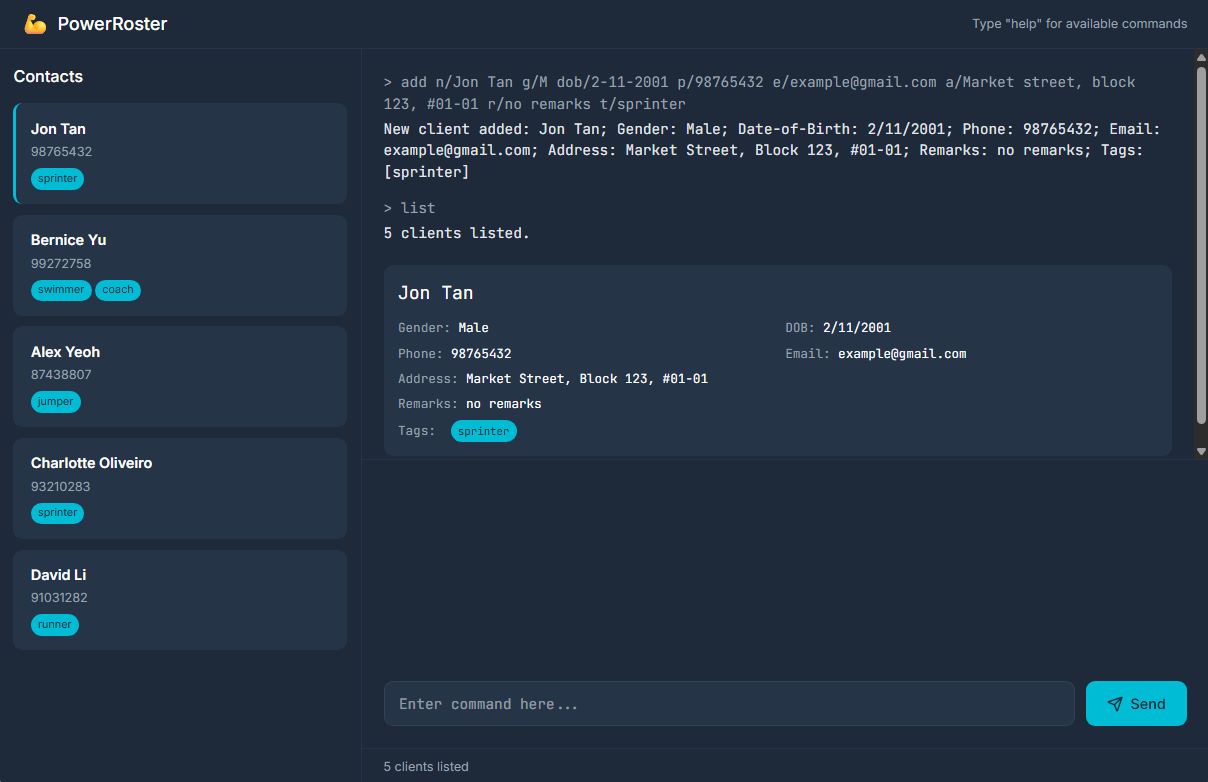This screenshot has width=1208, height=782.
Task: Click the sprinter tag under Charlotte Oliveiro
Action: (x=58, y=513)
